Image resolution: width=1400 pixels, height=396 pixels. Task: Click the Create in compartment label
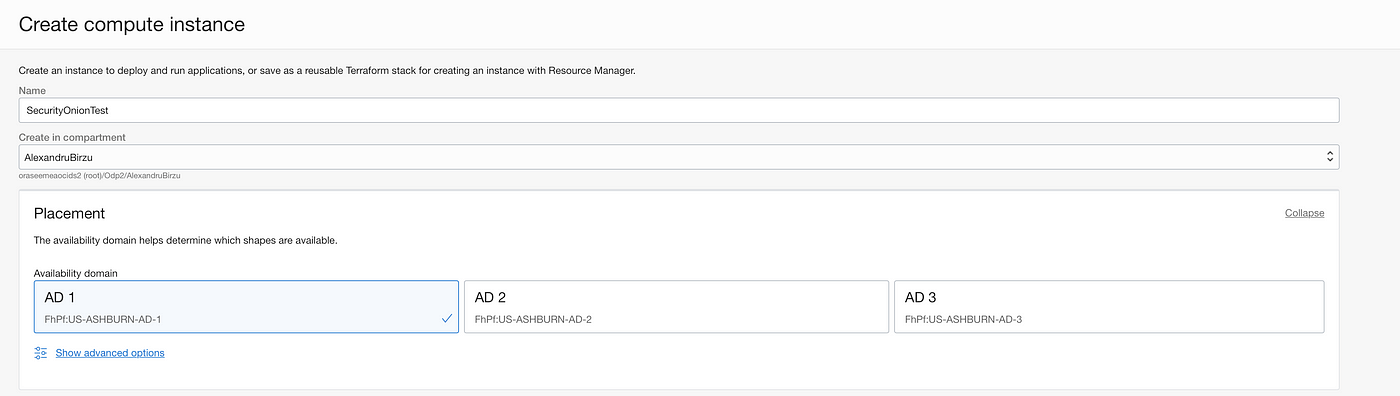pyautogui.click(x=72, y=137)
